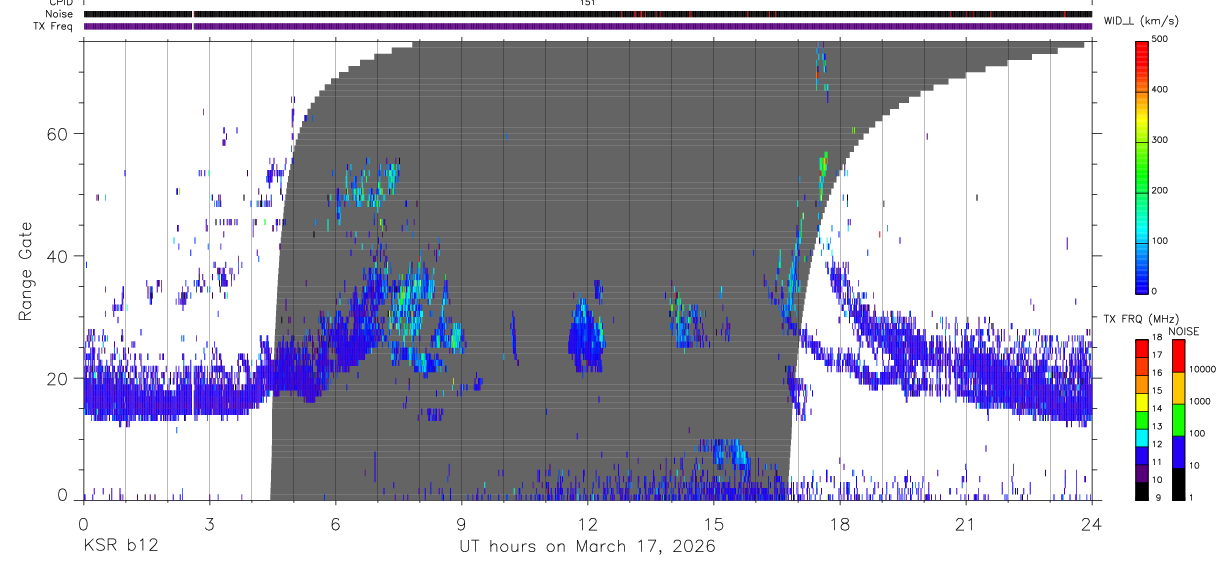Click x-axis tick label 18
1228x567 pixels.
click(x=839, y=523)
